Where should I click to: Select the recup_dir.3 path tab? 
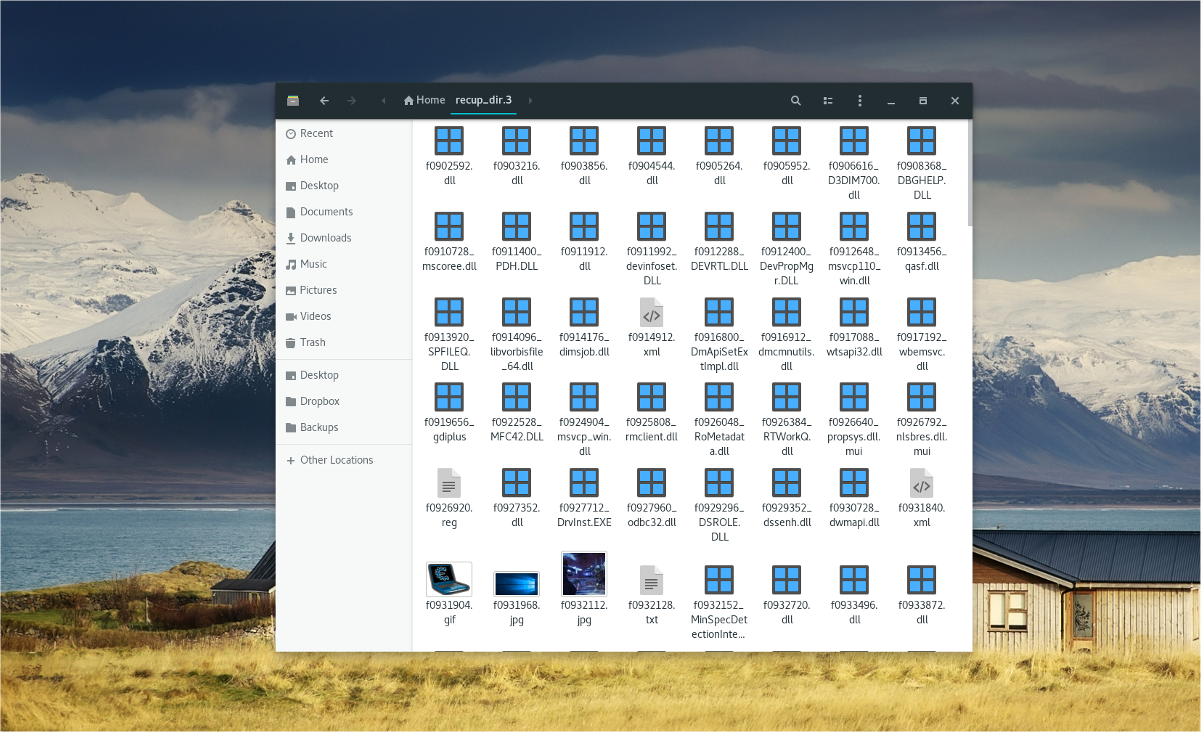tap(483, 100)
